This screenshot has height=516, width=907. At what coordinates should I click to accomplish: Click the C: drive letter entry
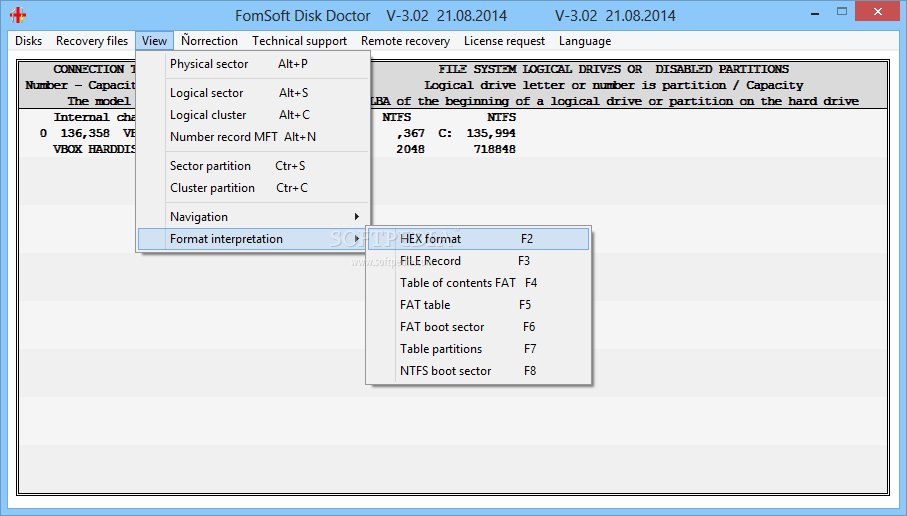(445, 134)
